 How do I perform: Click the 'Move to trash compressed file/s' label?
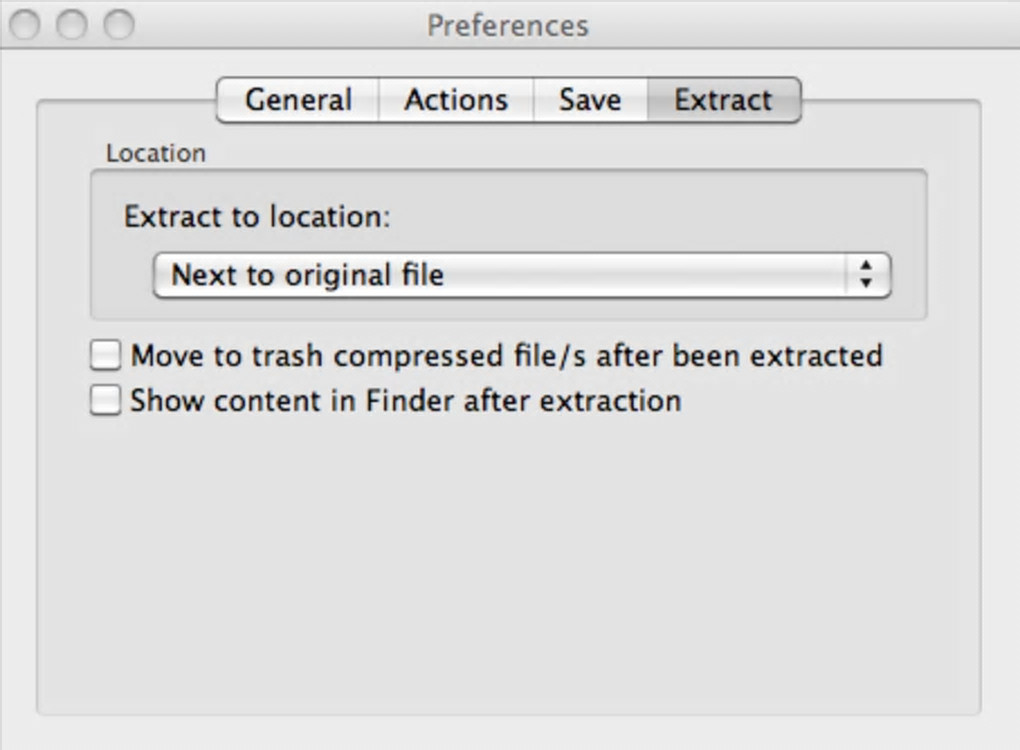pyautogui.click(x=506, y=356)
